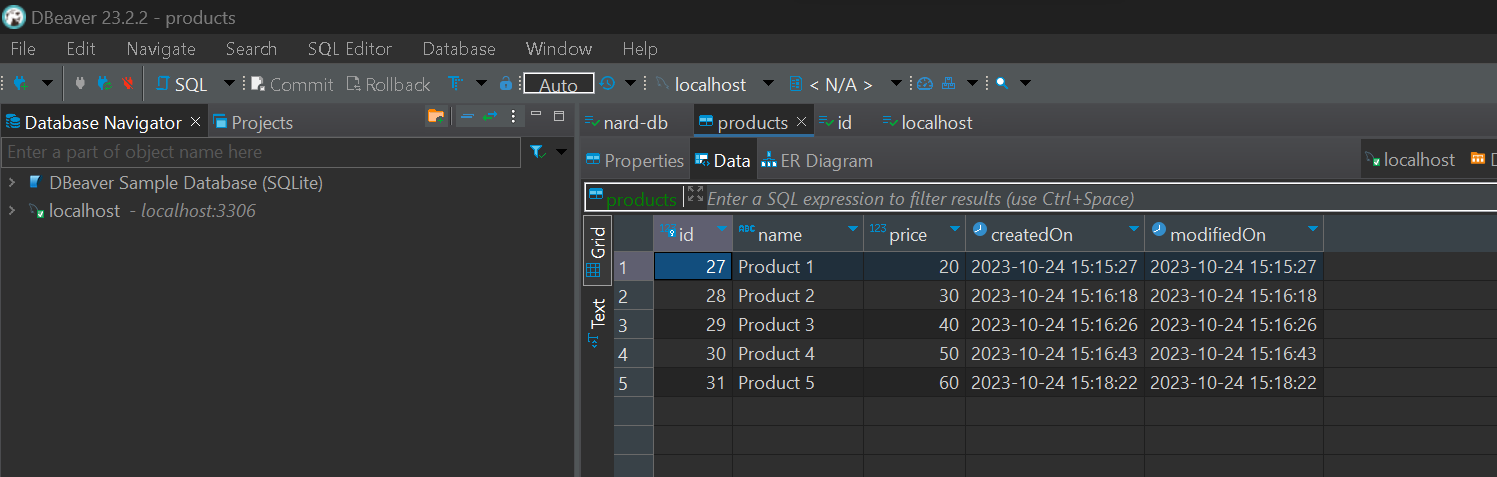Open the name column filter dropdown
Image resolution: width=1497 pixels, height=477 pixels.
852,230
